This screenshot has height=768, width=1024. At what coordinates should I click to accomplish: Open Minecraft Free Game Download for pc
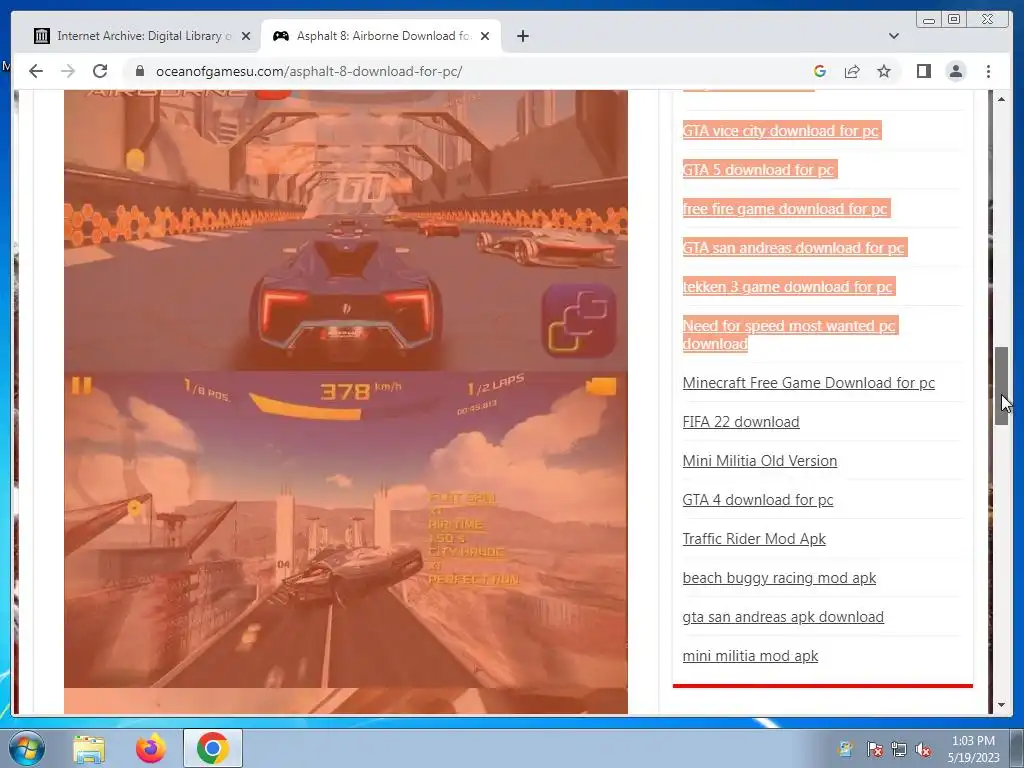pos(808,383)
